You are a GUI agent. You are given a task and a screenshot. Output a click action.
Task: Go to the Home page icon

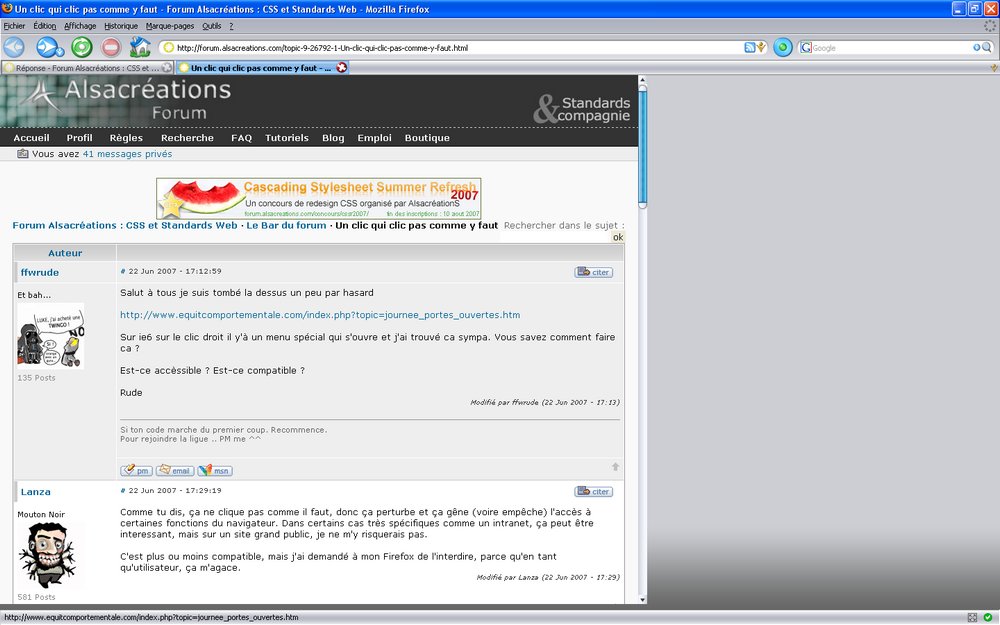coord(140,47)
